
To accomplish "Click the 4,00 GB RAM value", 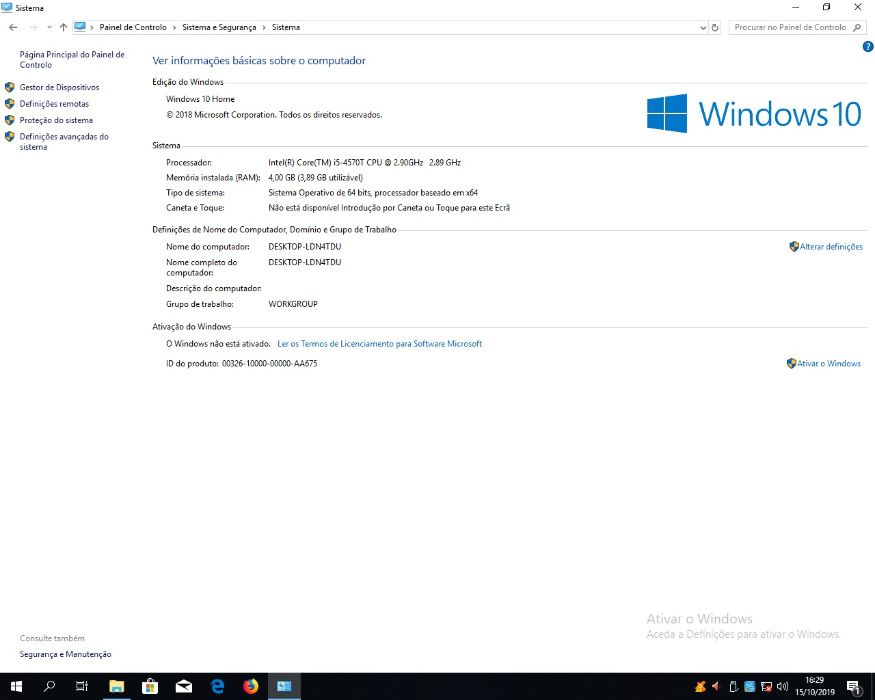I will 315,178.
